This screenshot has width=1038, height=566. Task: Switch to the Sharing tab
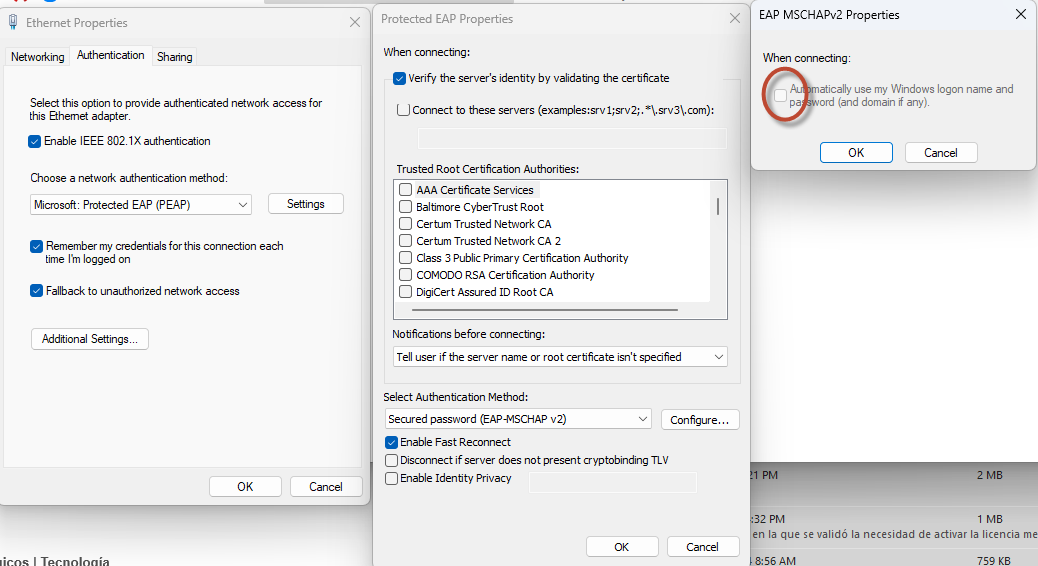coord(174,57)
